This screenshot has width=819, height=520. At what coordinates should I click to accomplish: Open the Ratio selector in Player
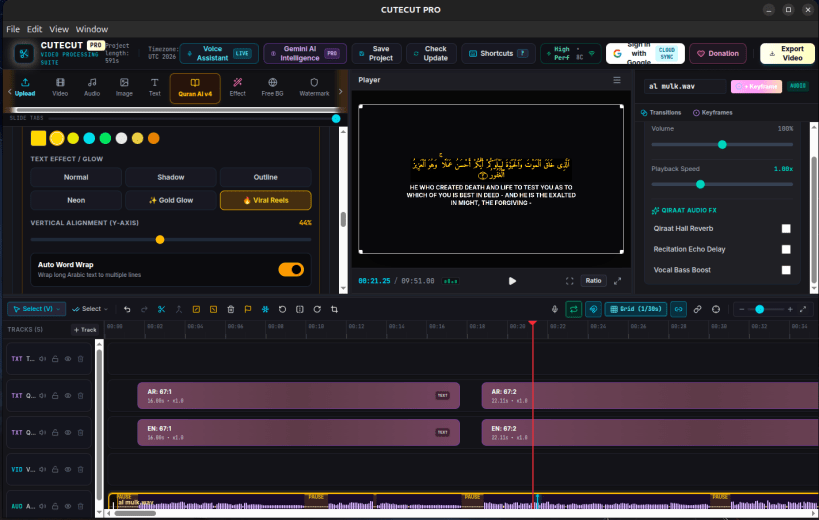click(x=593, y=281)
